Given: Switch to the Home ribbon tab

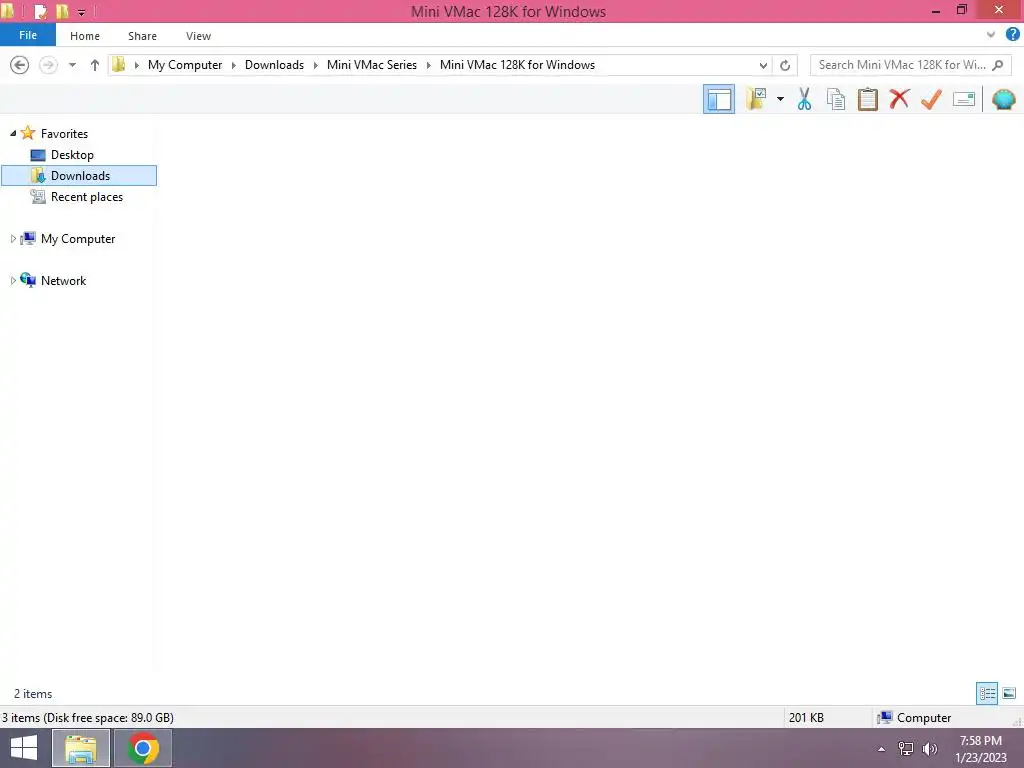Looking at the screenshot, I should (85, 36).
